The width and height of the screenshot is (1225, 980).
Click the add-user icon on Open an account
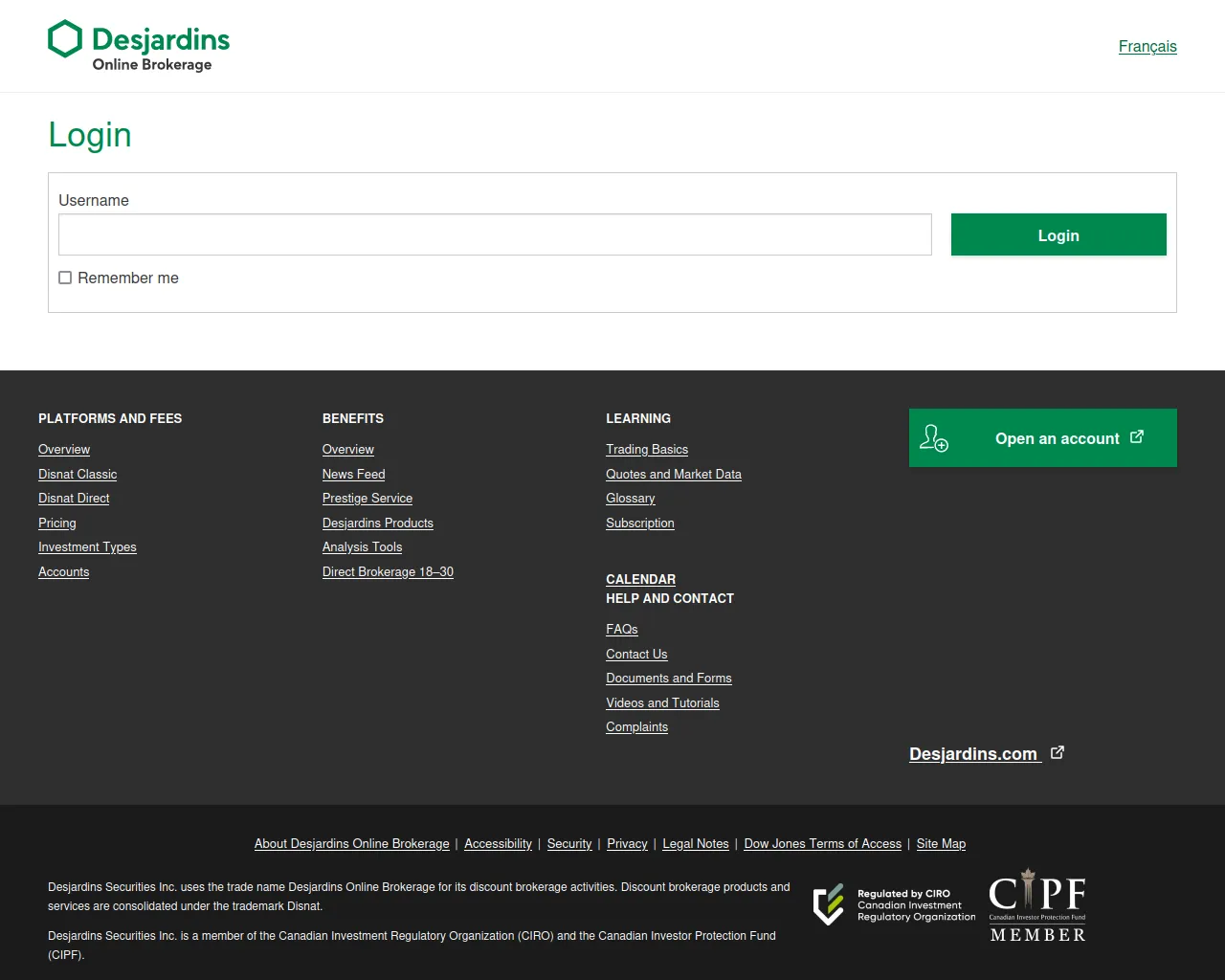[x=934, y=438]
